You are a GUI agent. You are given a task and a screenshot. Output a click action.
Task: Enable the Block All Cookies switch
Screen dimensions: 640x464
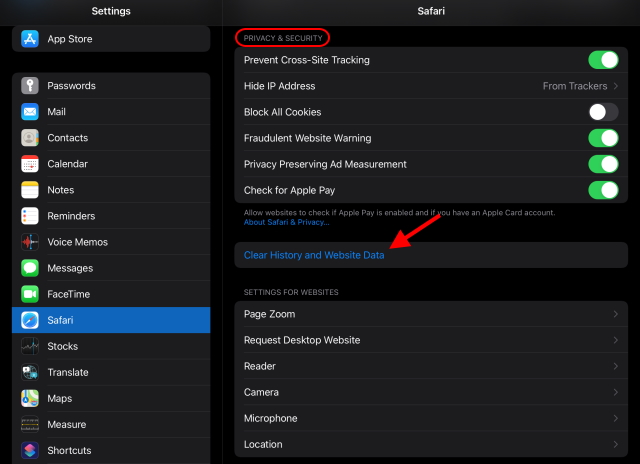click(x=603, y=112)
